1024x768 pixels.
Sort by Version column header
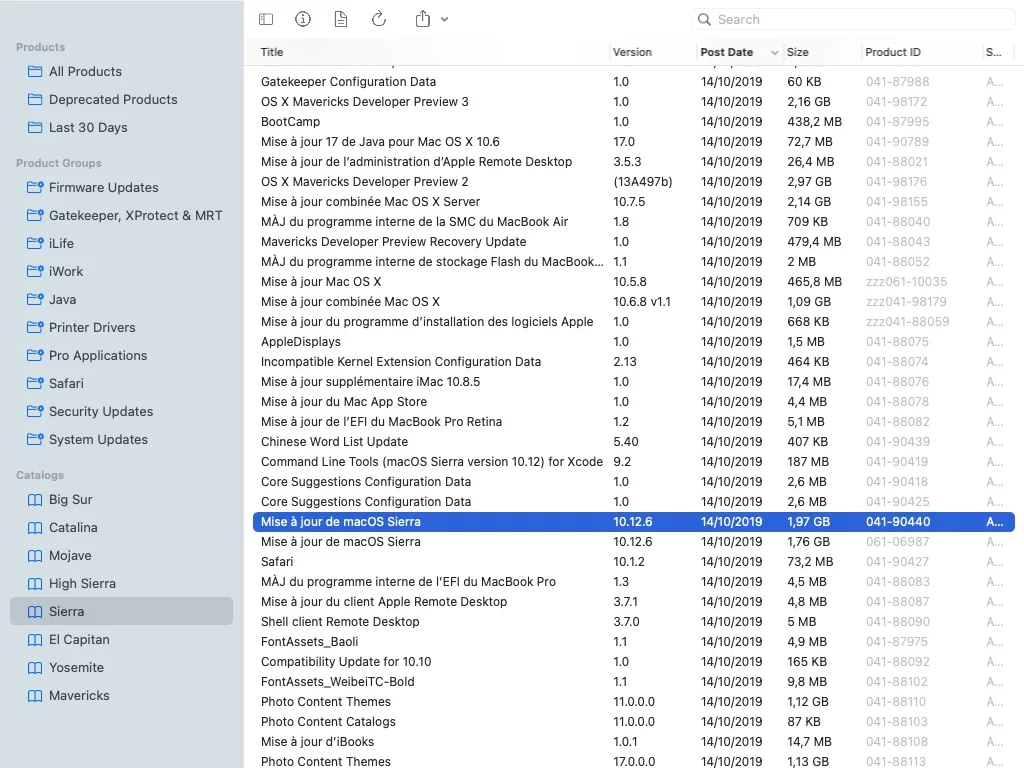(x=632, y=52)
